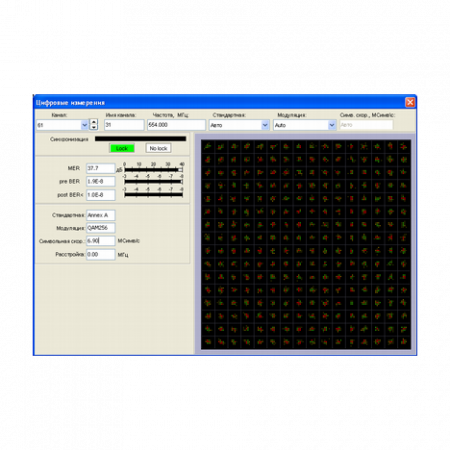Select the MER value field 37.7
450x450 pixels.
coord(101,168)
